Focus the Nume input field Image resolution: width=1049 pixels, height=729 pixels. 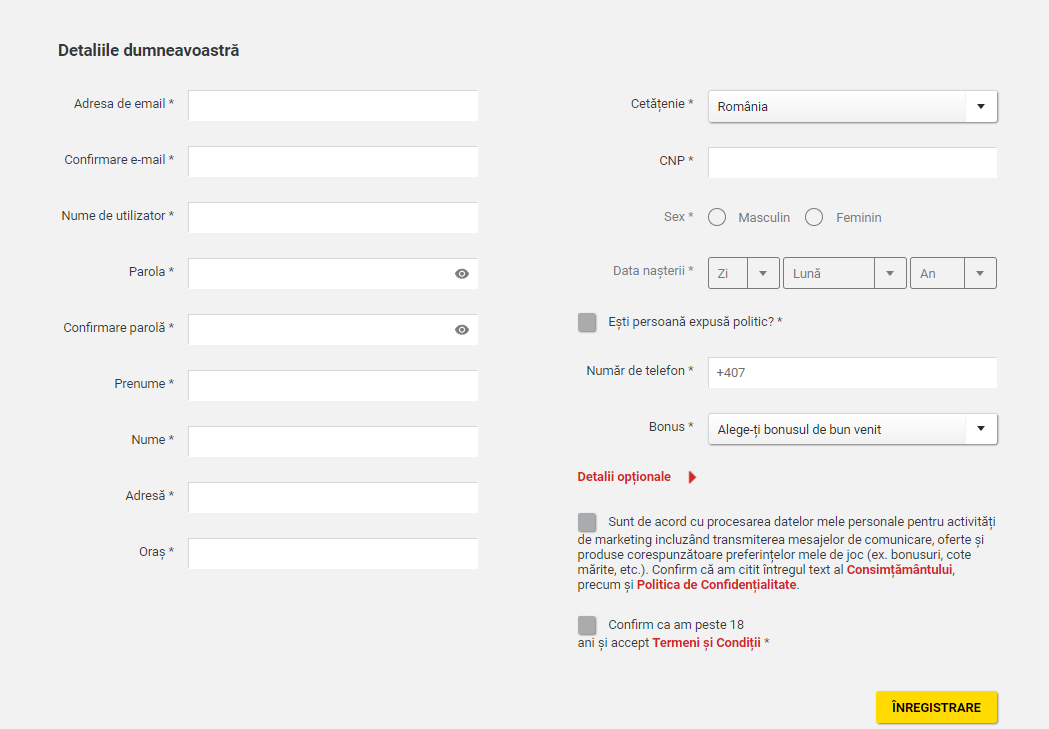point(333,442)
